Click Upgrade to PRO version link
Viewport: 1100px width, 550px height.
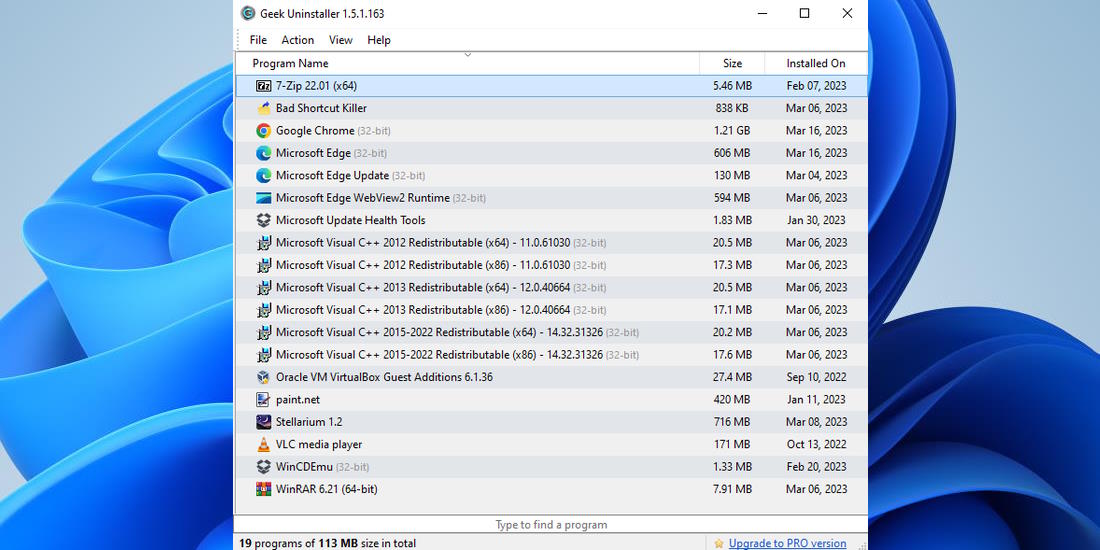[x=787, y=544]
